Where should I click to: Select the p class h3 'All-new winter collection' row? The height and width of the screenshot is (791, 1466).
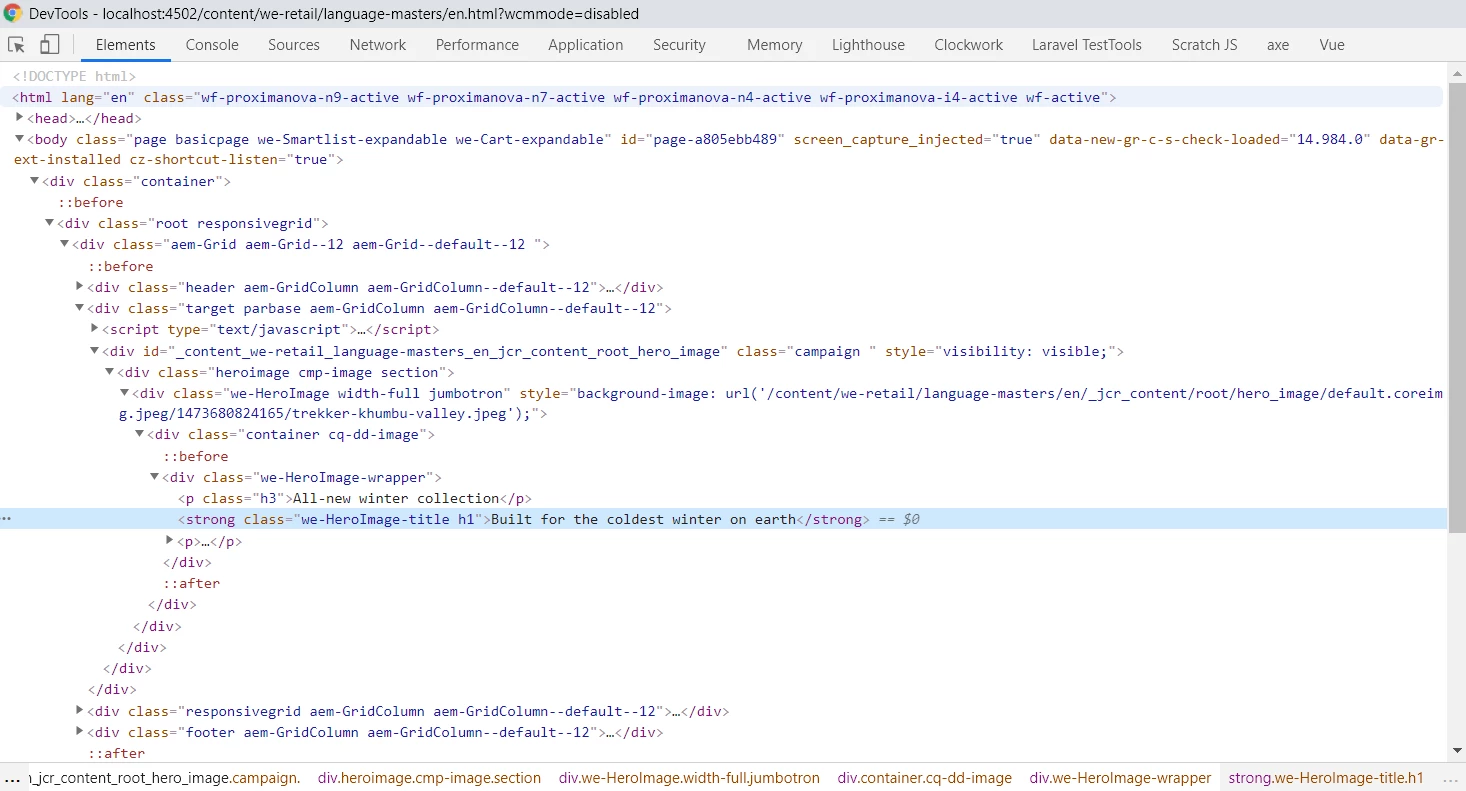click(x=355, y=498)
